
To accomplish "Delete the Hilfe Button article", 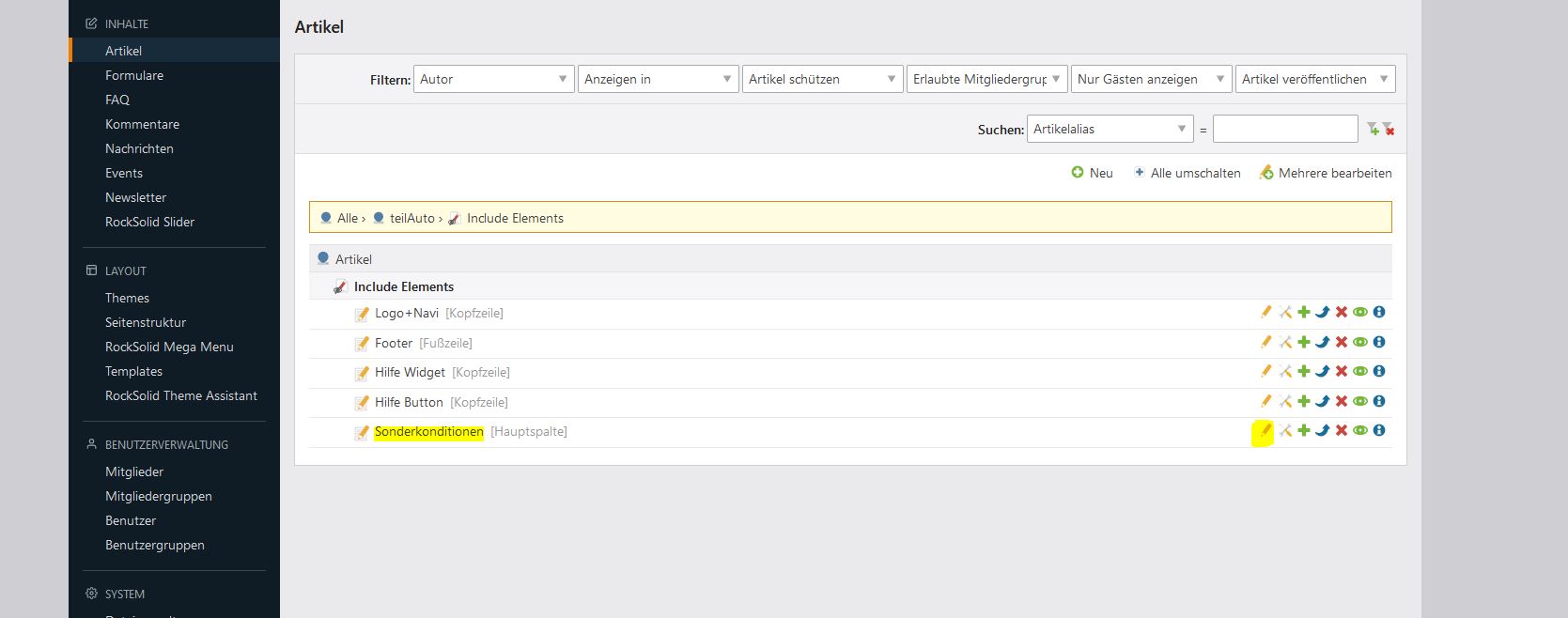I will (x=1342, y=402).
